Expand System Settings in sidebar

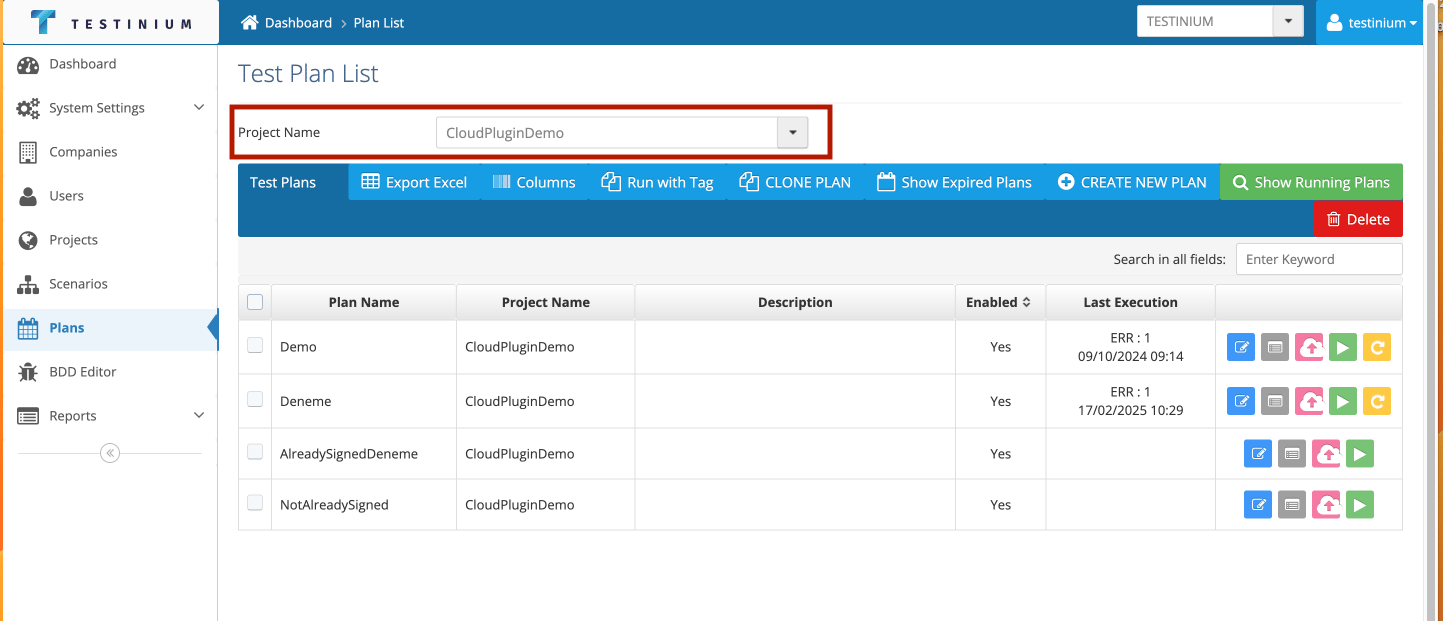point(110,108)
